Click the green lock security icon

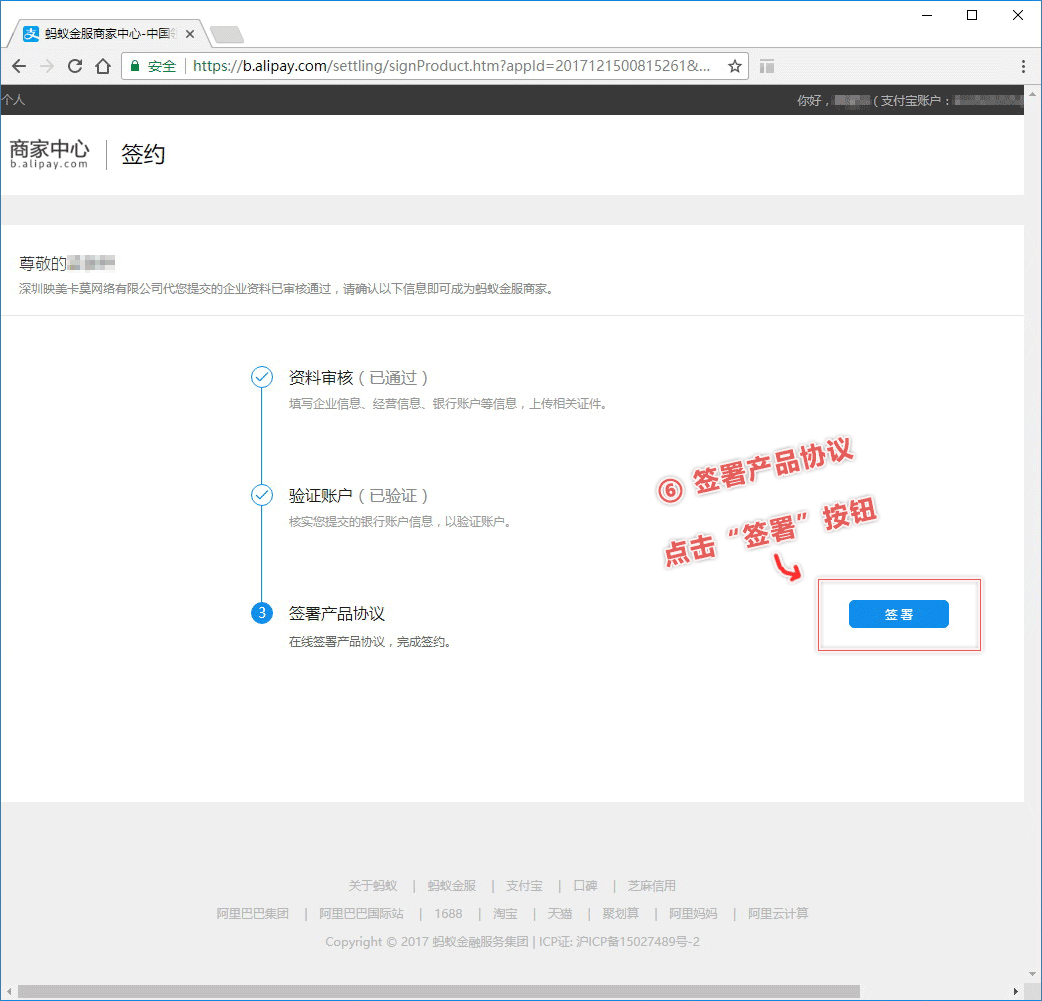(135, 66)
